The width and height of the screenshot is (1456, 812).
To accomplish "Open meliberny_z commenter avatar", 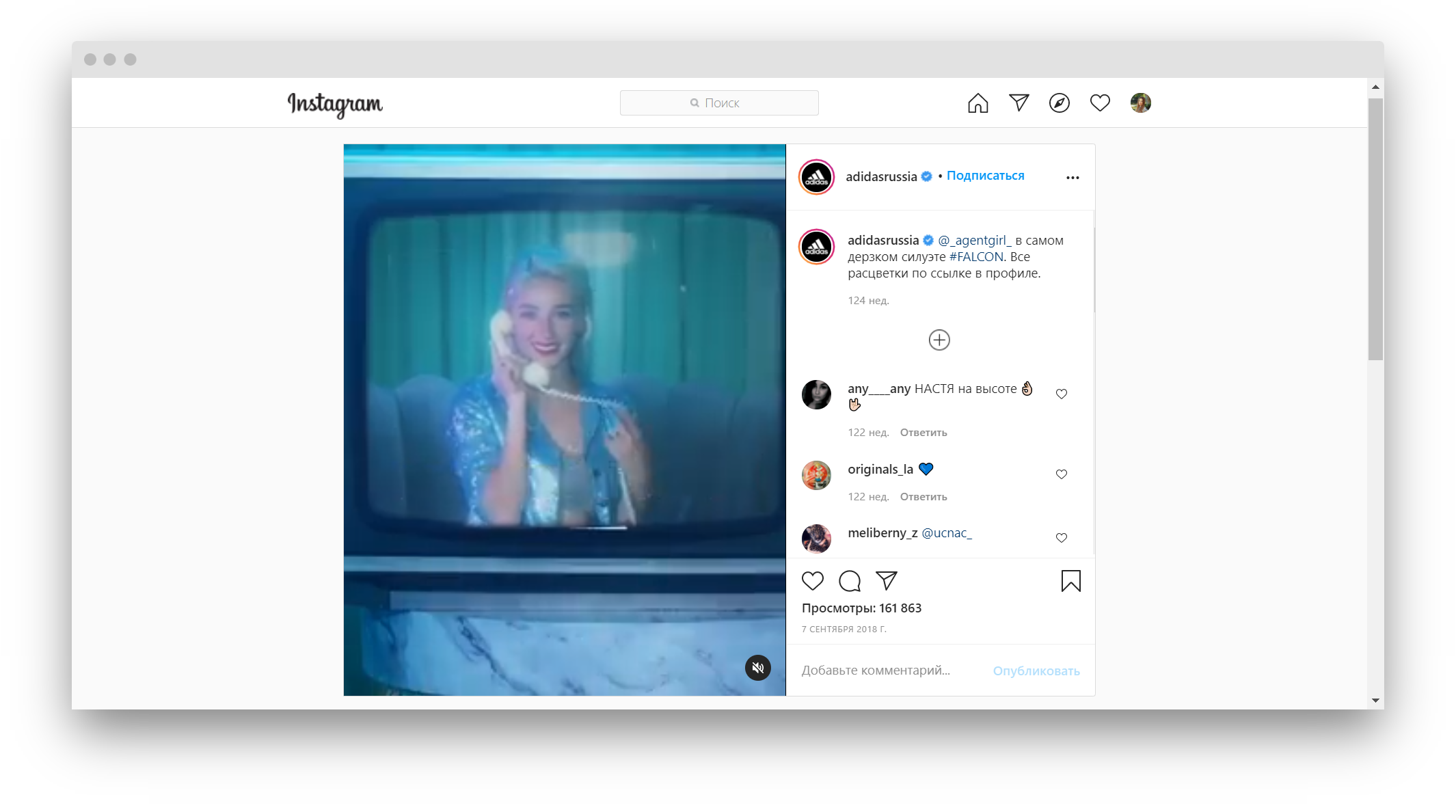I will click(x=816, y=539).
